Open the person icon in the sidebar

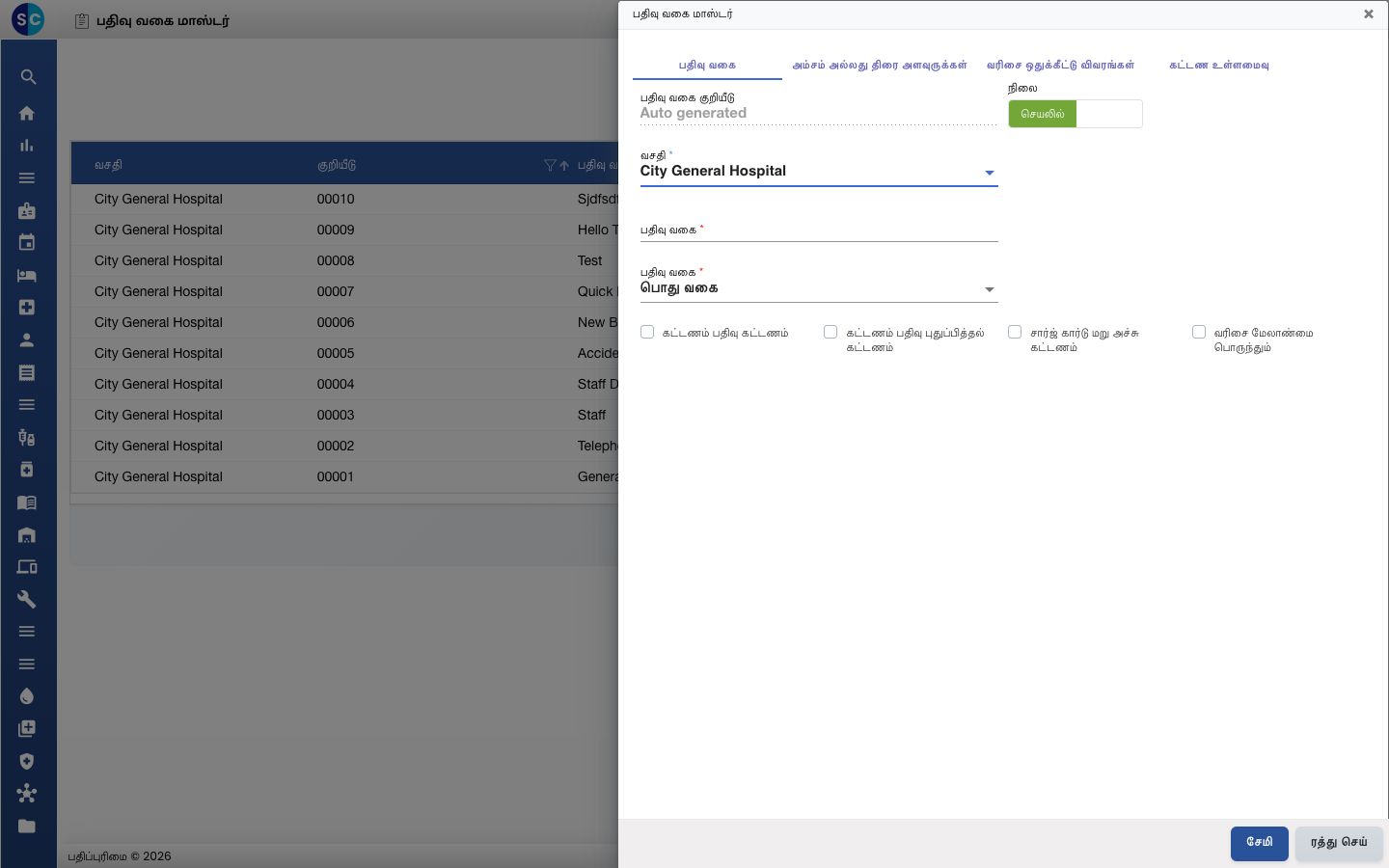(27, 339)
